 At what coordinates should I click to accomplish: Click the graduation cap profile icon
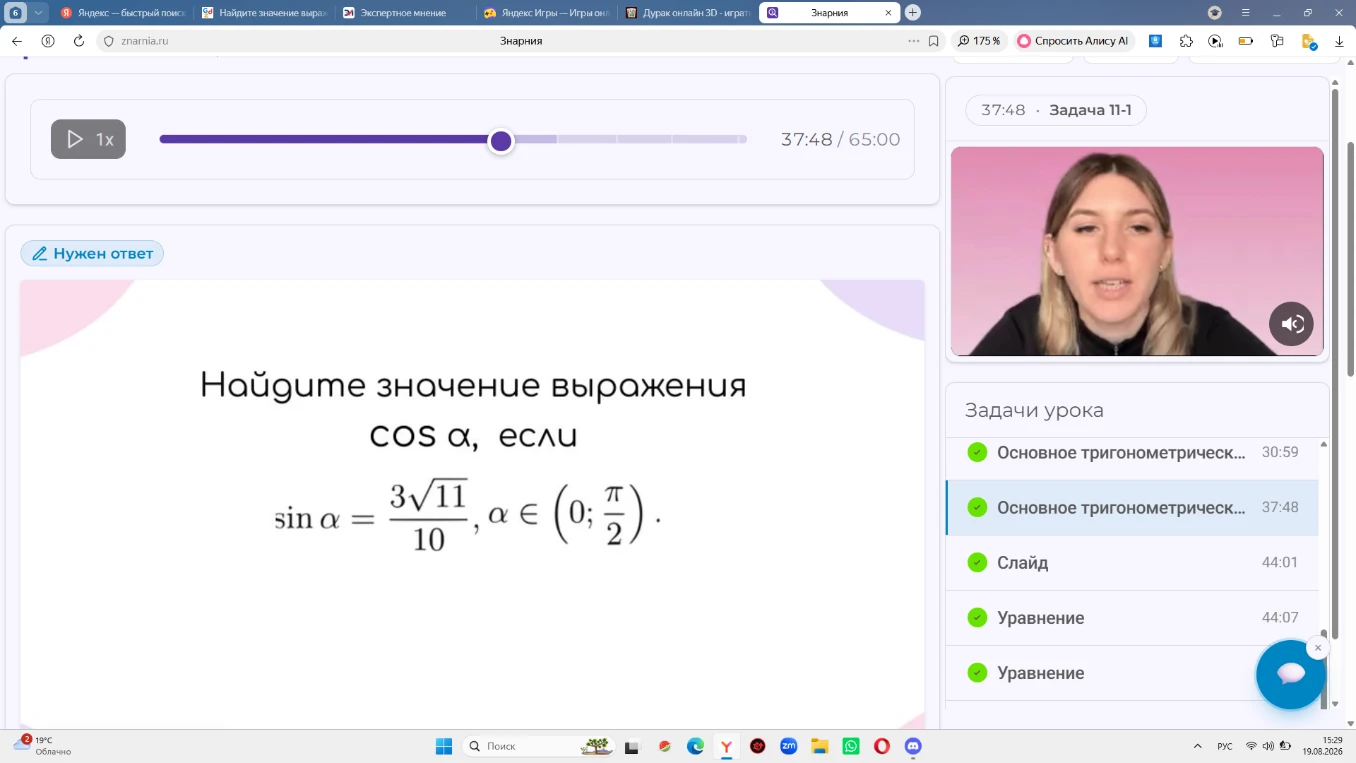coord(1215,13)
